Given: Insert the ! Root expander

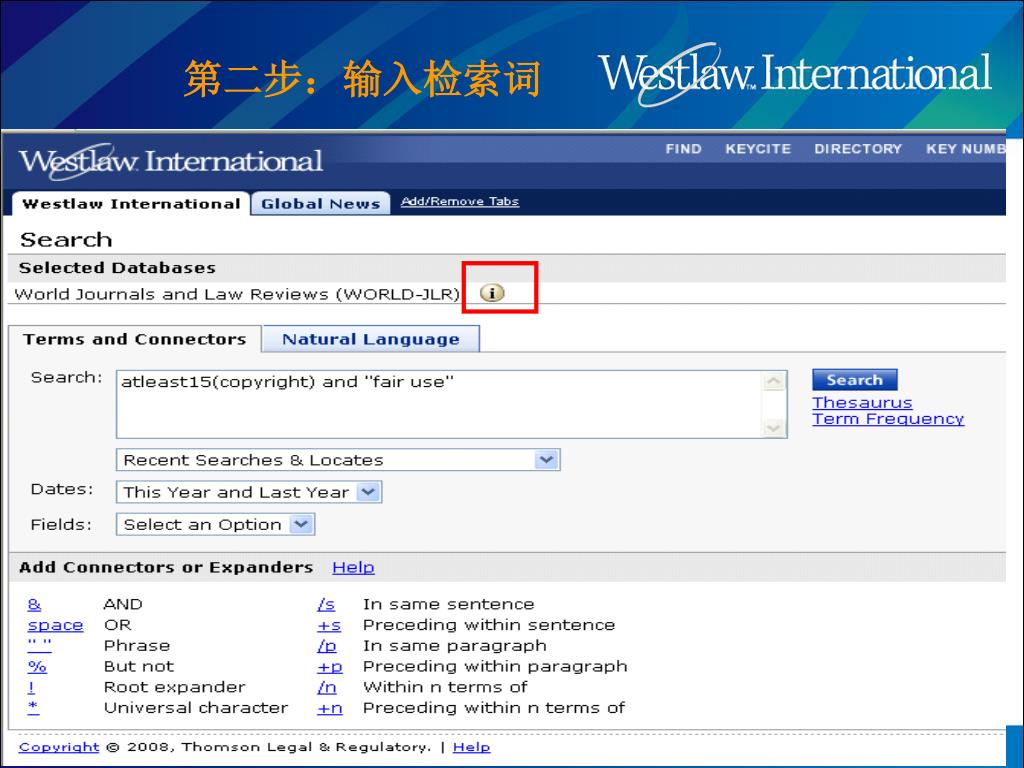Looking at the screenshot, I should click(x=31, y=687).
